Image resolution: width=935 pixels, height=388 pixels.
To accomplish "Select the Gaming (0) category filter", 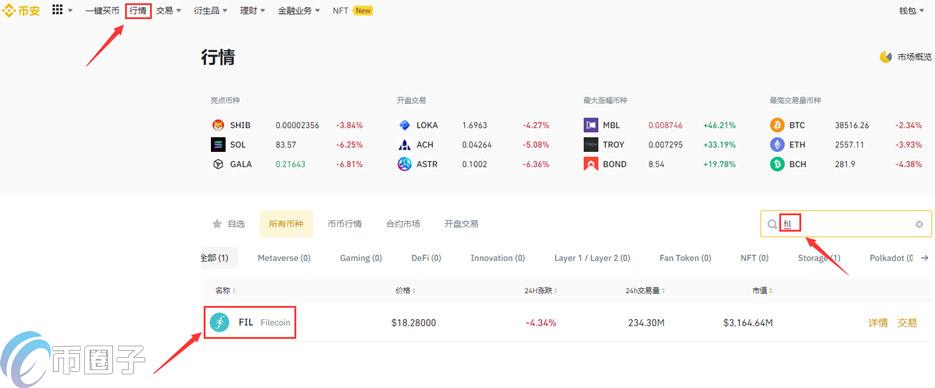I will click(x=361, y=258).
